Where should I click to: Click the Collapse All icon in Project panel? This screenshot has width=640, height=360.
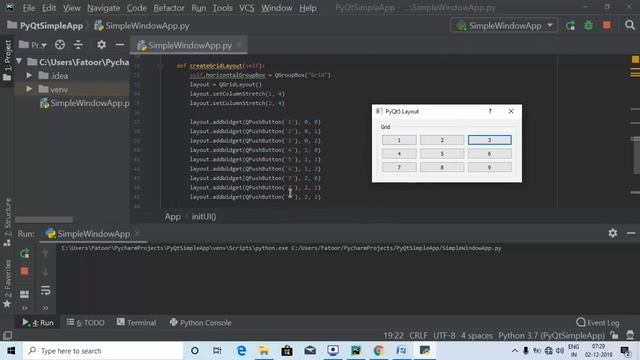tap(78, 44)
